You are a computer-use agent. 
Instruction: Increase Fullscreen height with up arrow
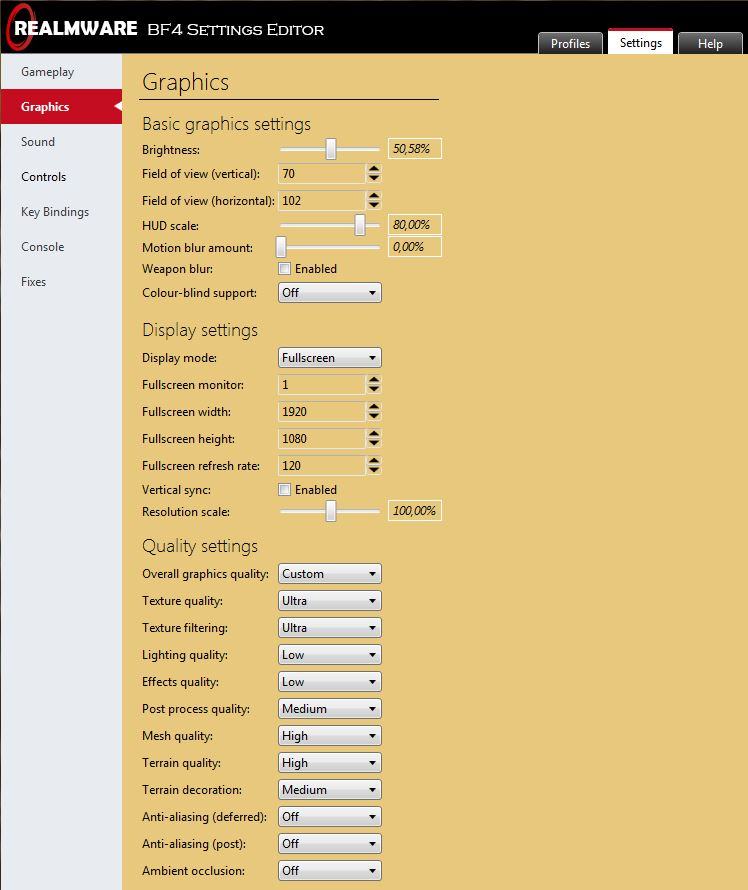pyautogui.click(x=373, y=434)
